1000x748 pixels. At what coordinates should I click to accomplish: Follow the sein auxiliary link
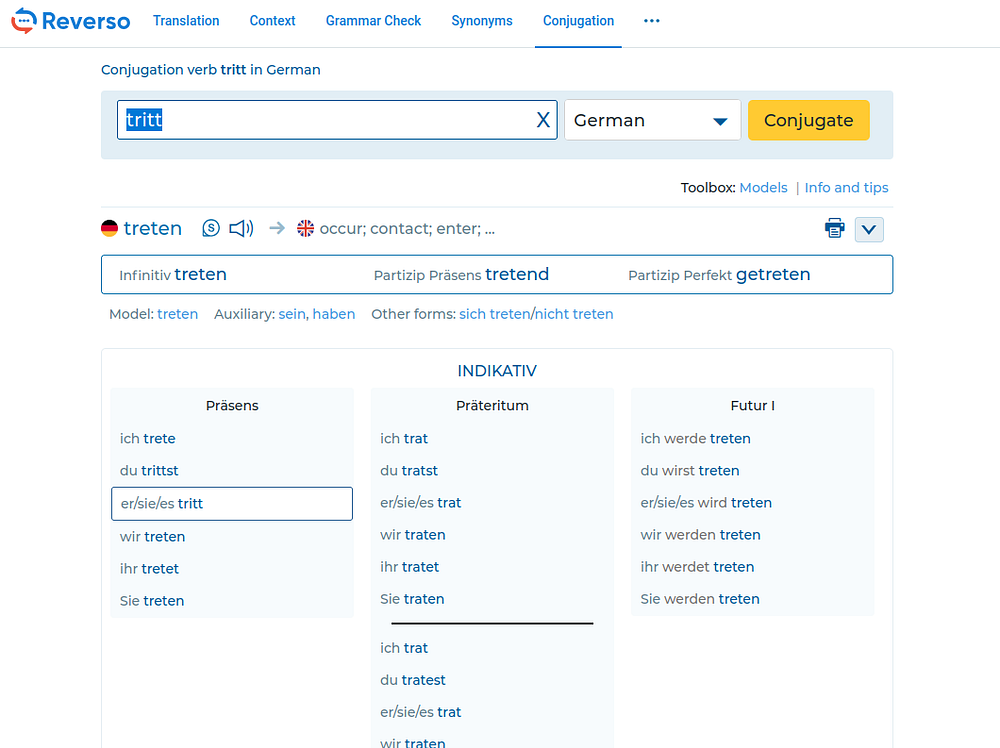point(291,314)
